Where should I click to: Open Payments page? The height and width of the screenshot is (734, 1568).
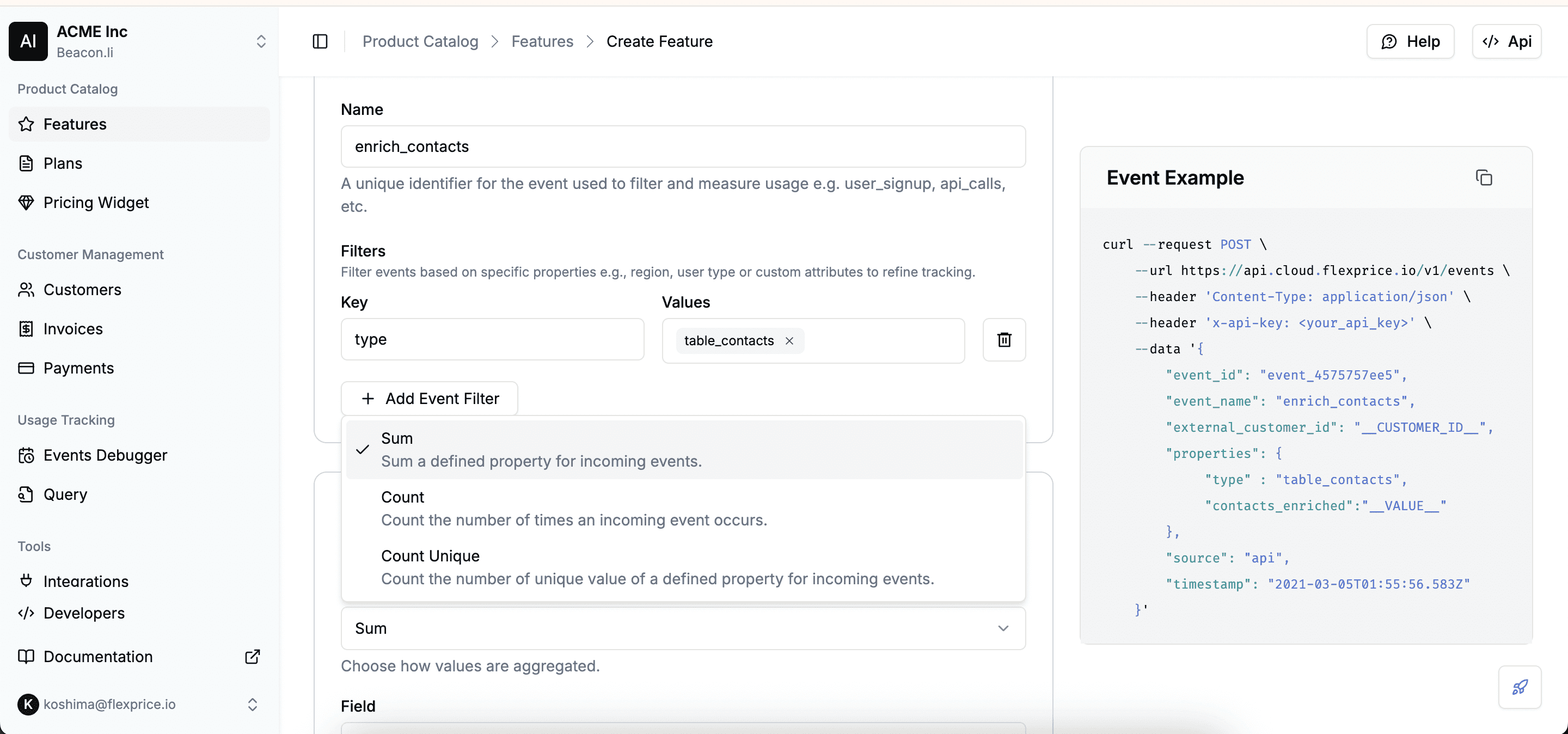[x=139, y=368]
